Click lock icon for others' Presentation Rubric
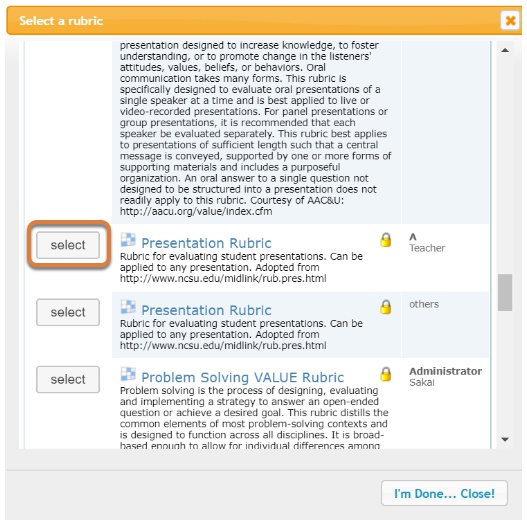 pos(386,307)
